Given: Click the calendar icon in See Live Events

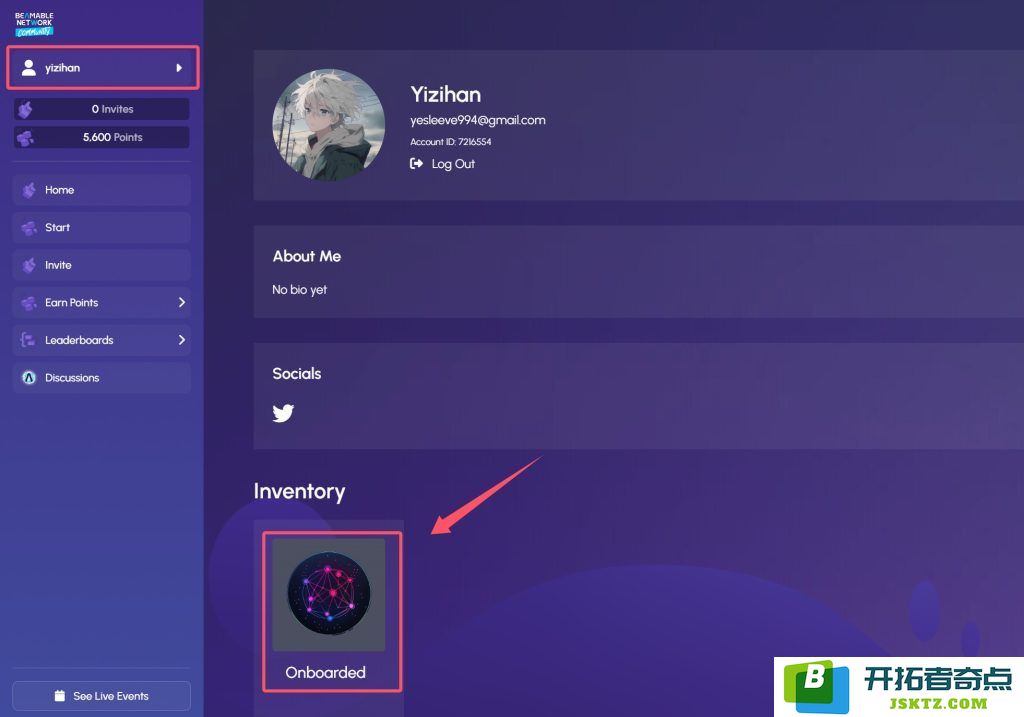Looking at the screenshot, I should [x=59, y=695].
